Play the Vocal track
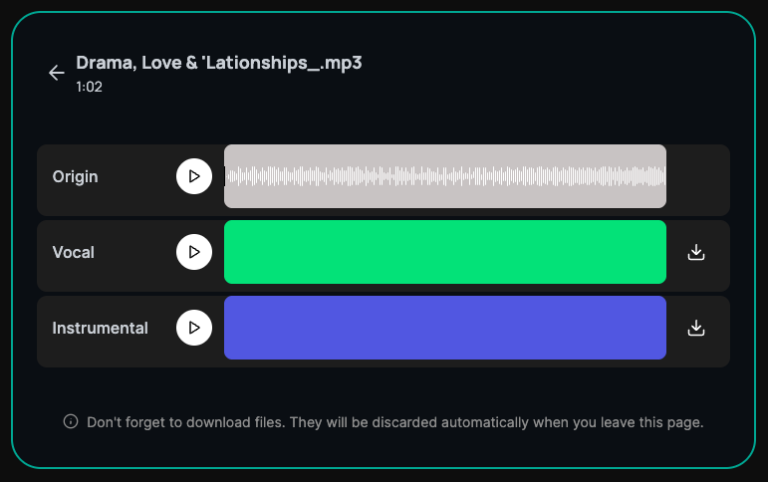This screenshot has width=768, height=482. (194, 252)
